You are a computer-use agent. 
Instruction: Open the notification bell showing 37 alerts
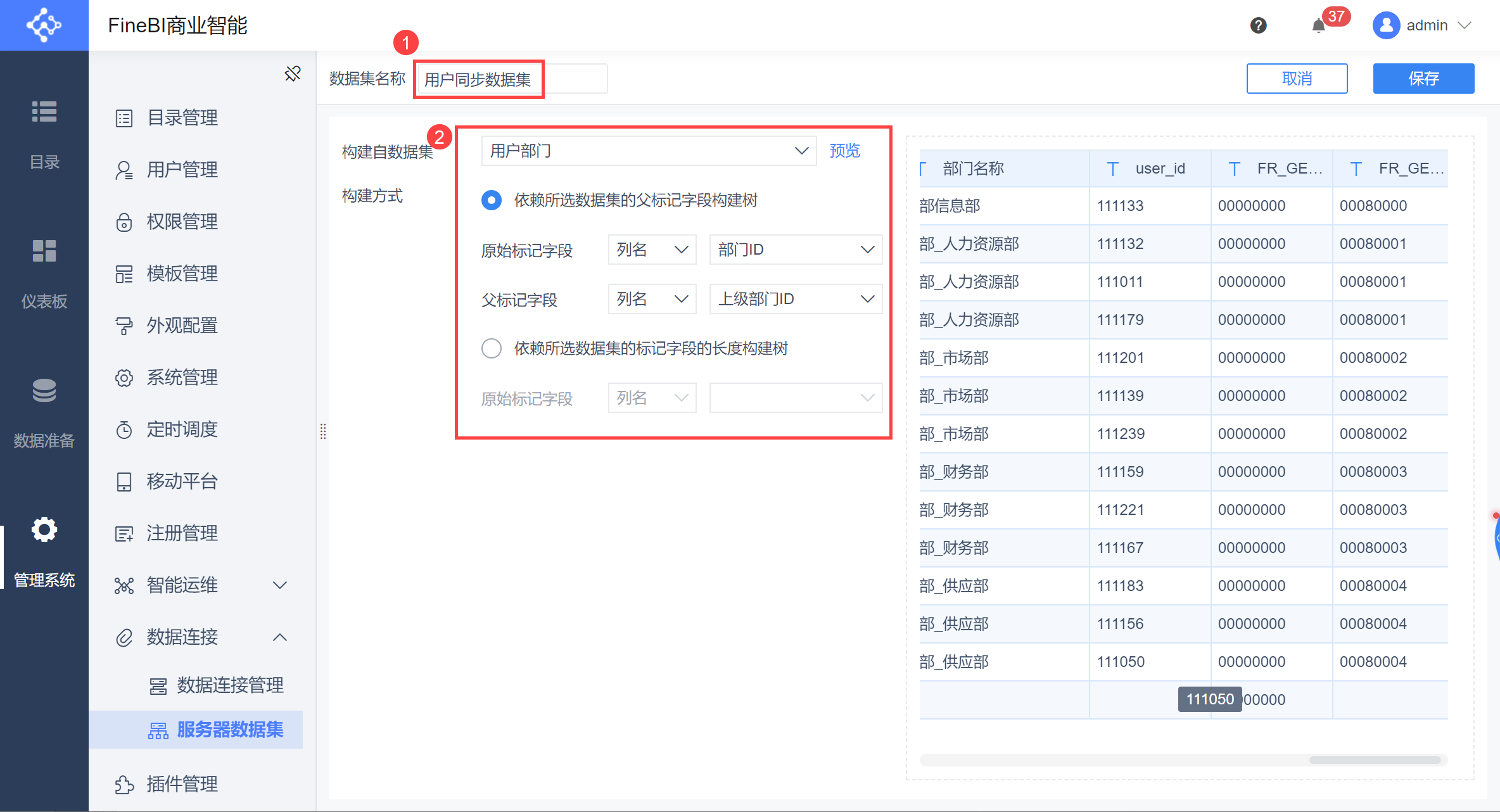(1318, 25)
